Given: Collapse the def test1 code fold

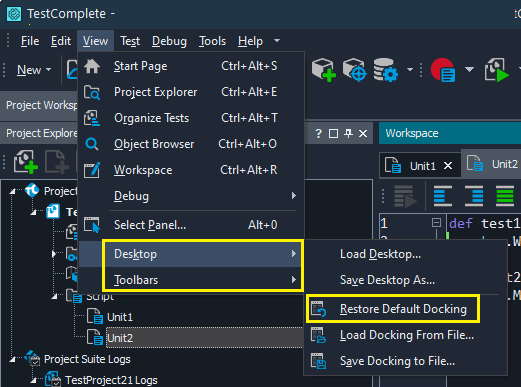Looking at the screenshot, I should (436, 223).
